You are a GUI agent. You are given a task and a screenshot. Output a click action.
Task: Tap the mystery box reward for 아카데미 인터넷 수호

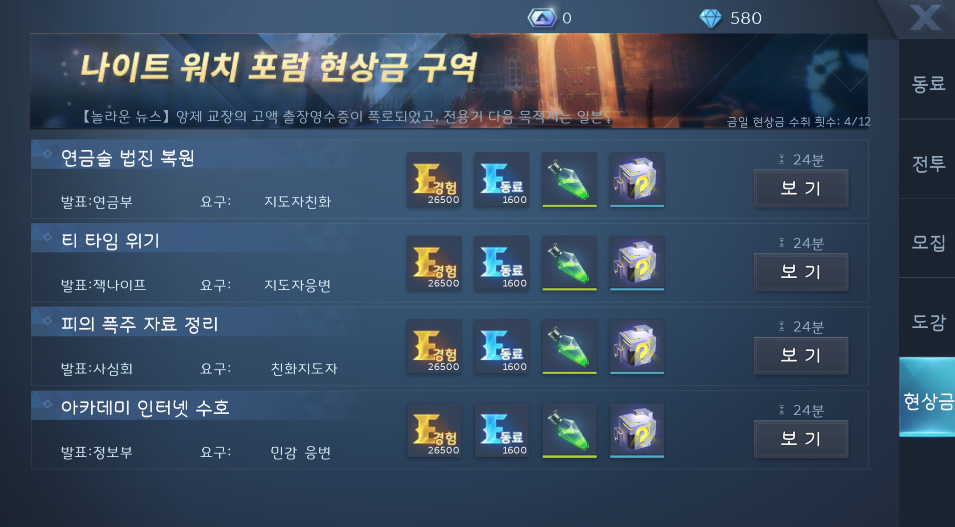(x=636, y=430)
